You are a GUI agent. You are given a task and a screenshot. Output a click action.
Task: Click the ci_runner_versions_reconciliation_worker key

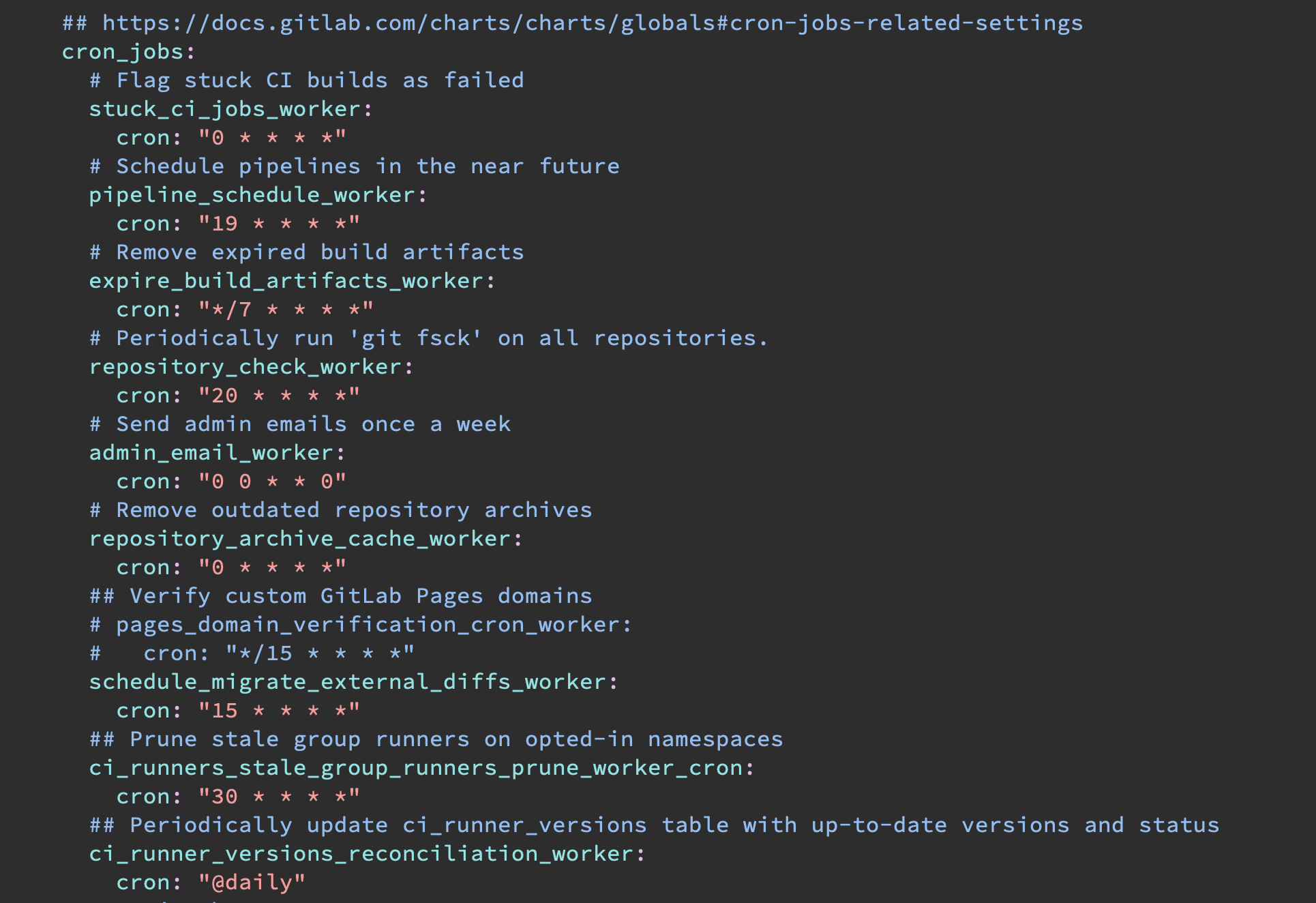coord(361,854)
